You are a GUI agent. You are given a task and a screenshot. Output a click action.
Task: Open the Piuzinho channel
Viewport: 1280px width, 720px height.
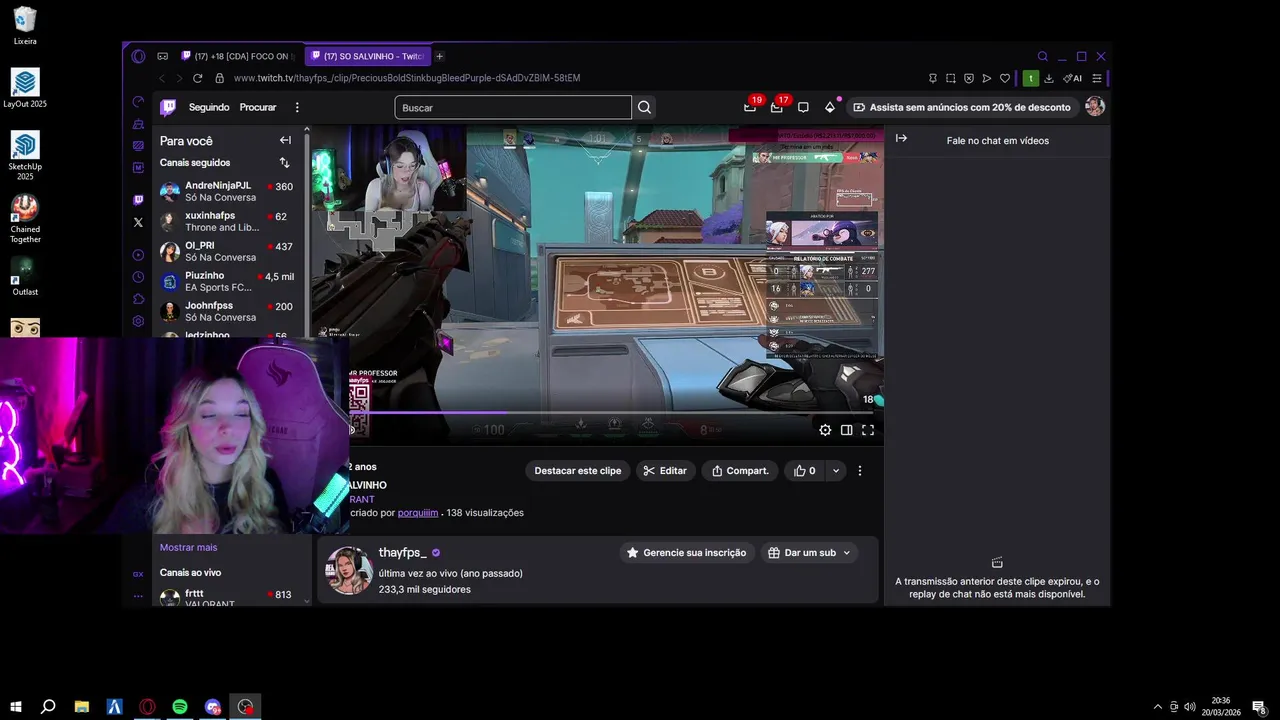(230, 281)
